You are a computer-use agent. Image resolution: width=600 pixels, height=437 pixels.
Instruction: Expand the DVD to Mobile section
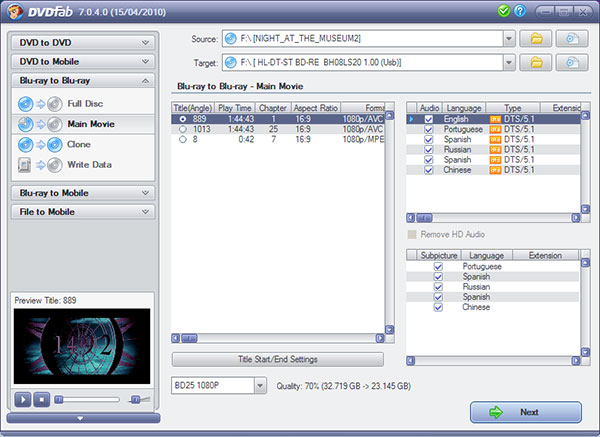[83, 61]
